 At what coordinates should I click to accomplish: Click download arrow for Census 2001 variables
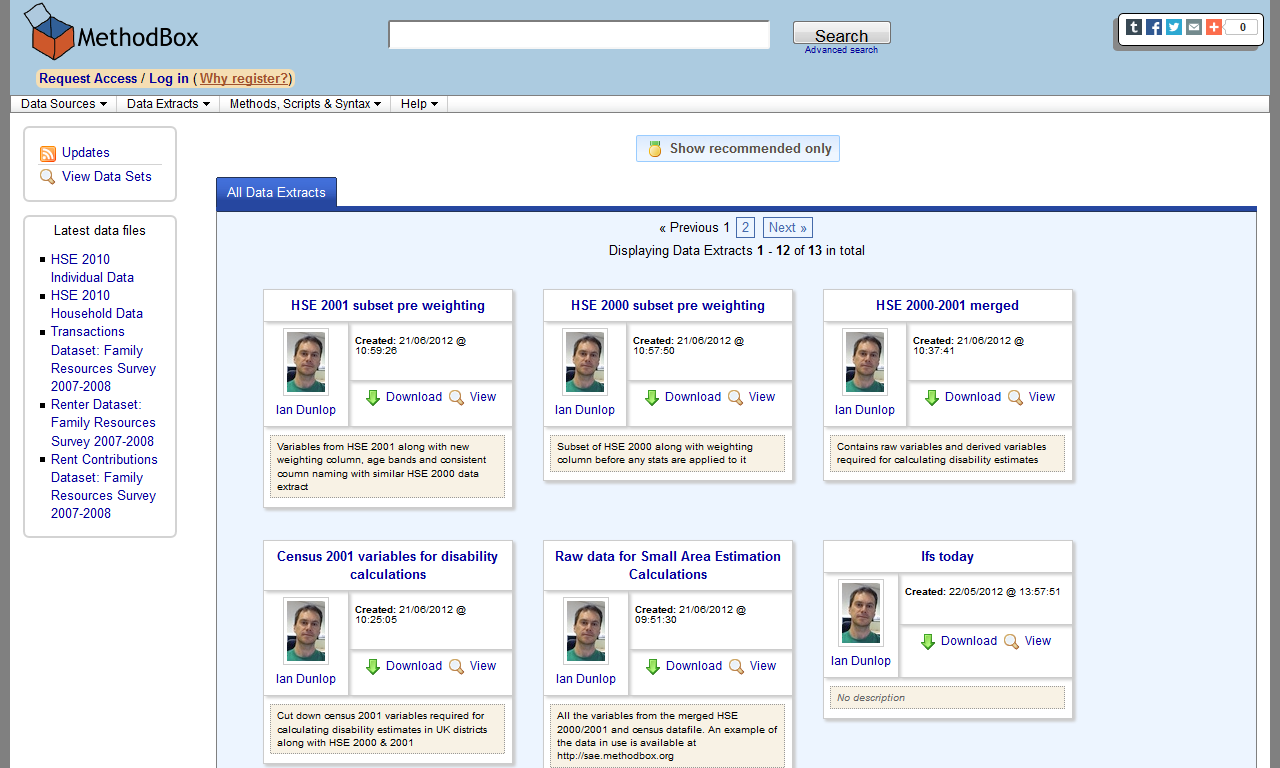coord(373,667)
